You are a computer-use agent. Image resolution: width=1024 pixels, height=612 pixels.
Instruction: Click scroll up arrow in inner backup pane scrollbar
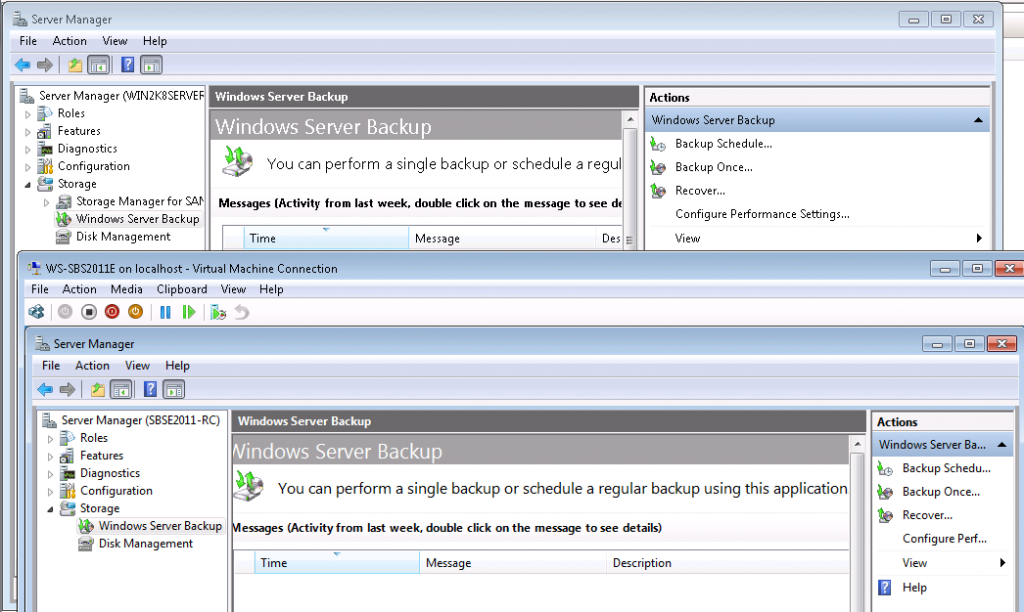point(858,444)
